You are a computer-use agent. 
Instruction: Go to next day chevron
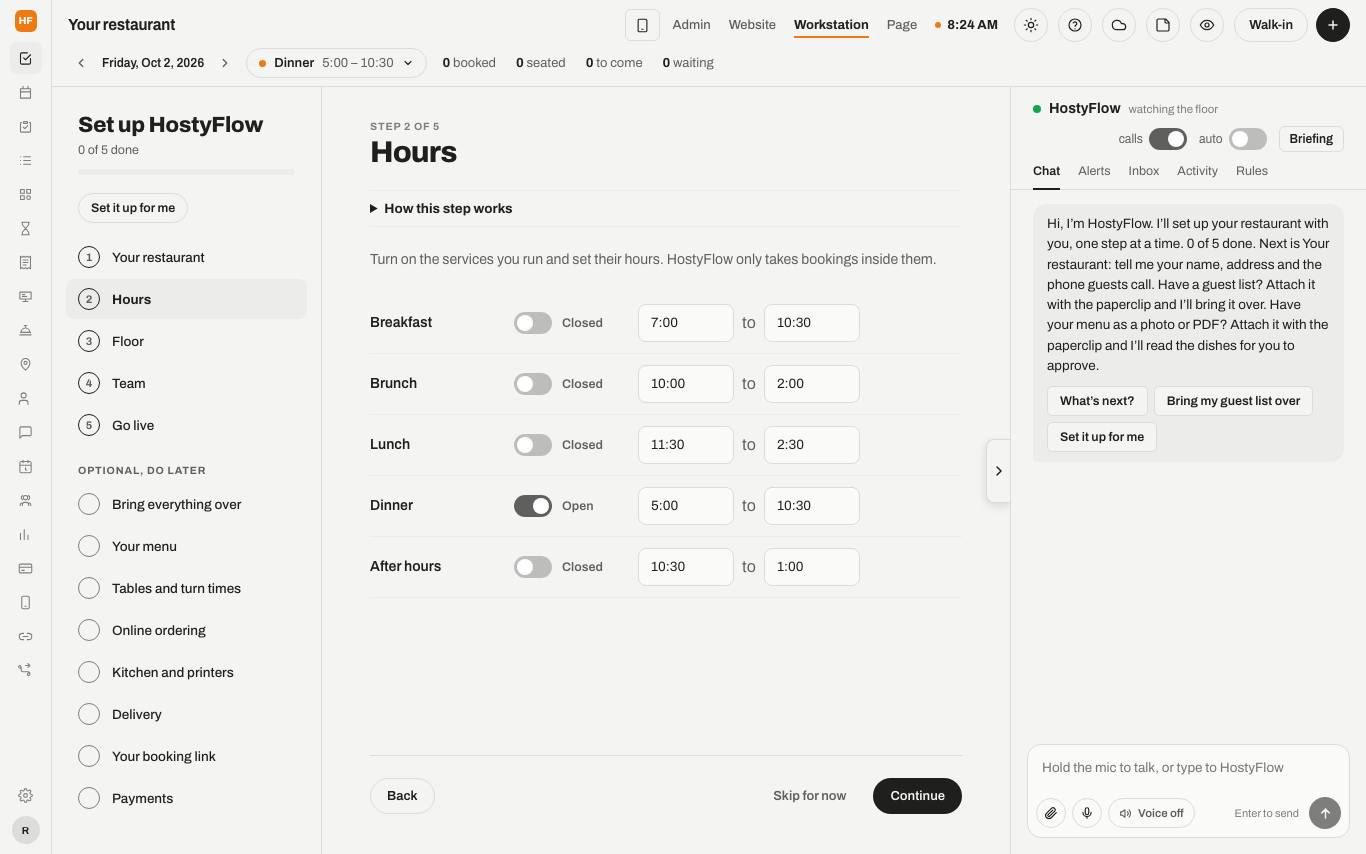225,63
